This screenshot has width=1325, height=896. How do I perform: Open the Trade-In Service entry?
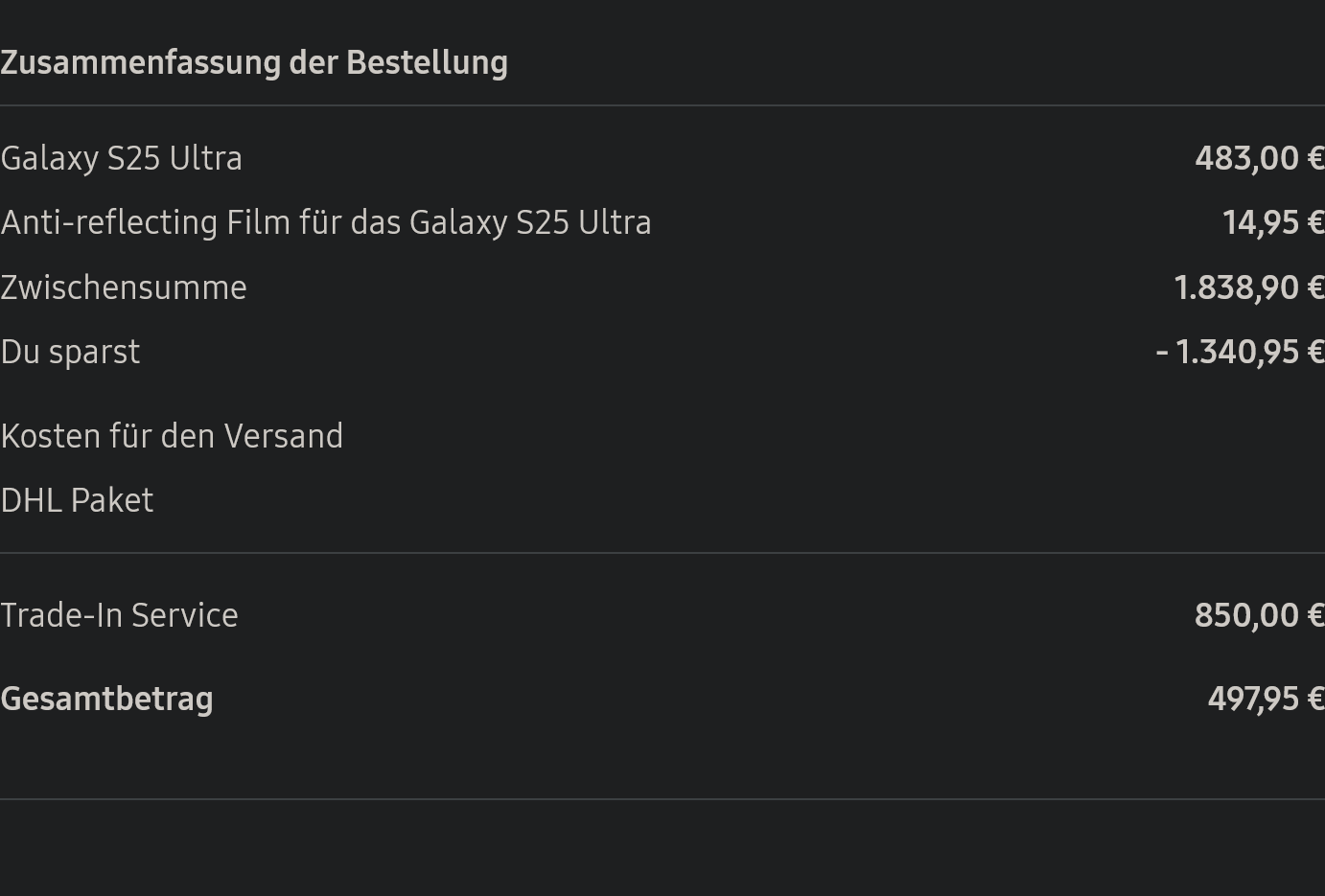click(119, 615)
